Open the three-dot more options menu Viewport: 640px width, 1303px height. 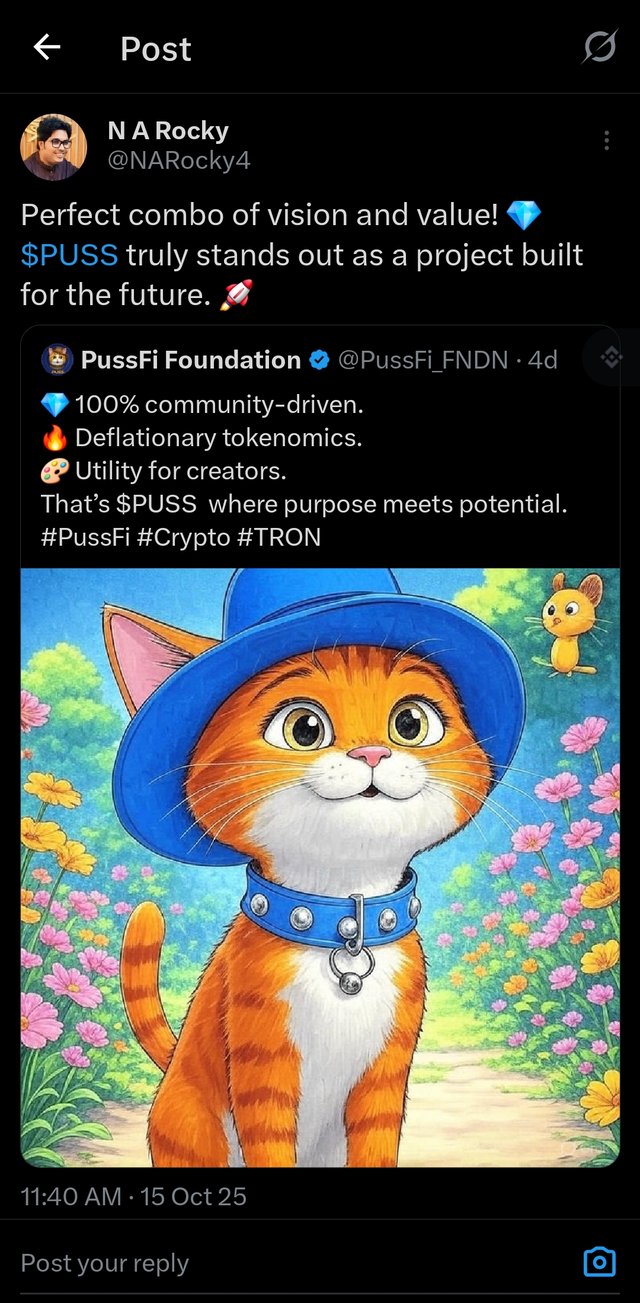[x=607, y=141]
